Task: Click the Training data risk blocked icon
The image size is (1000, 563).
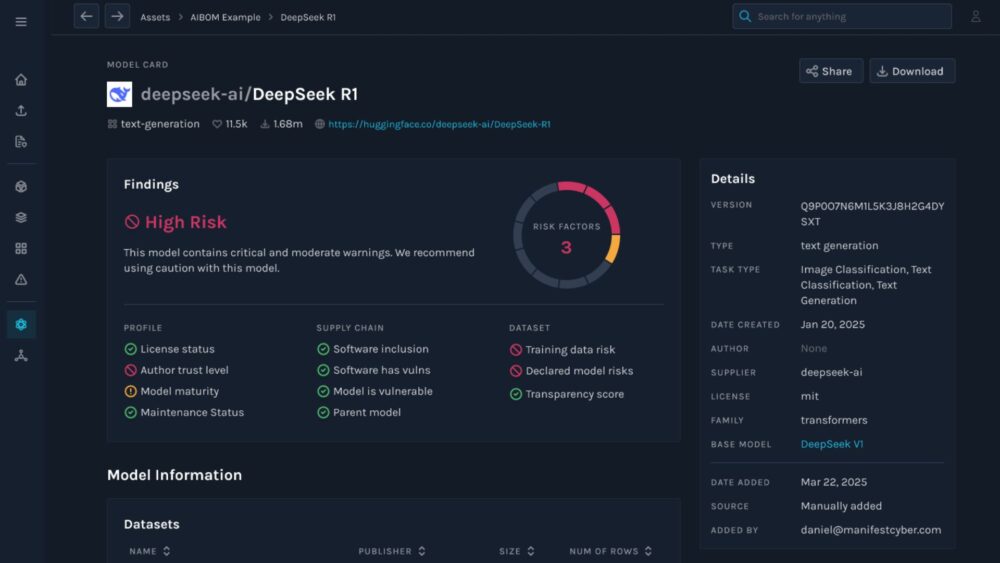Action: pyautogui.click(x=516, y=349)
